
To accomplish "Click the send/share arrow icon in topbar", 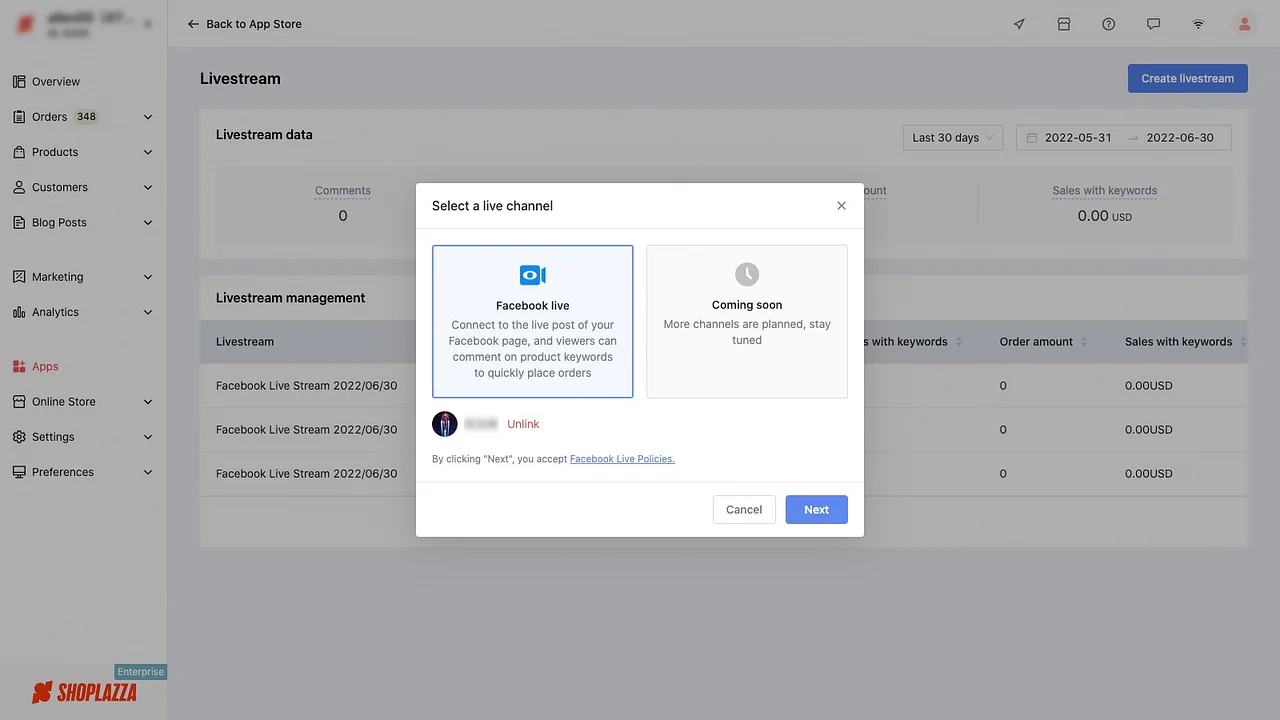I will 1018,23.
